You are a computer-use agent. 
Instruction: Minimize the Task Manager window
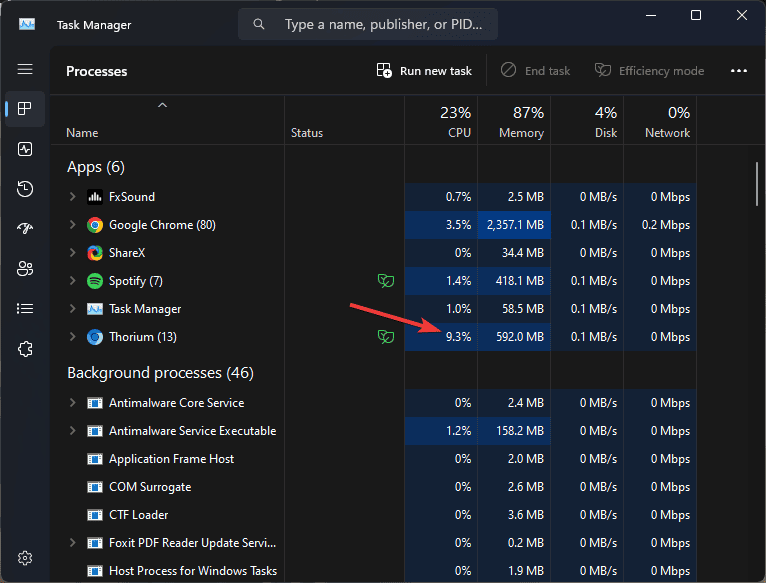tap(650, 15)
